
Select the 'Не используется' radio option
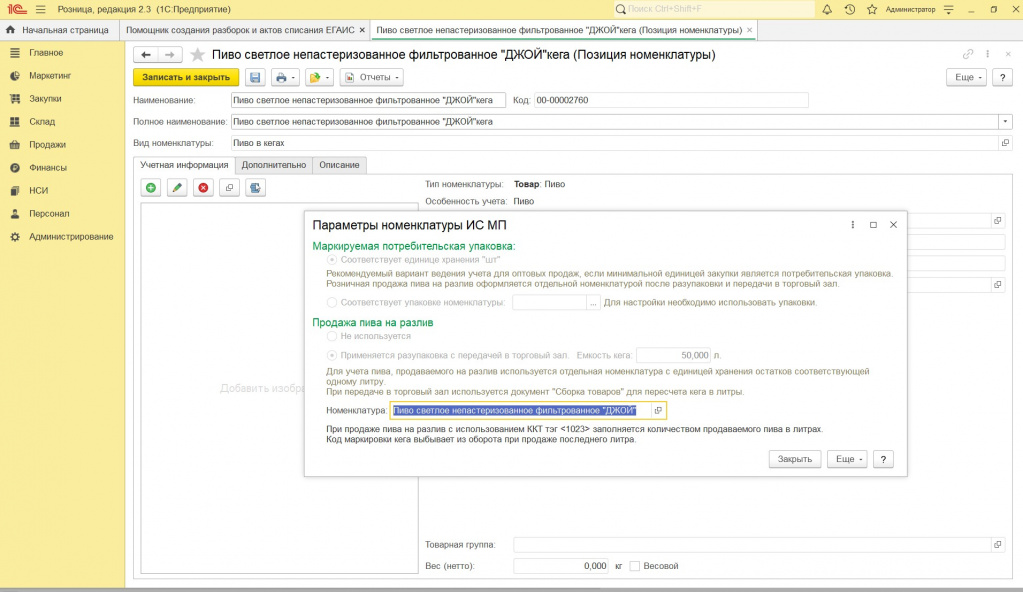(332, 336)
